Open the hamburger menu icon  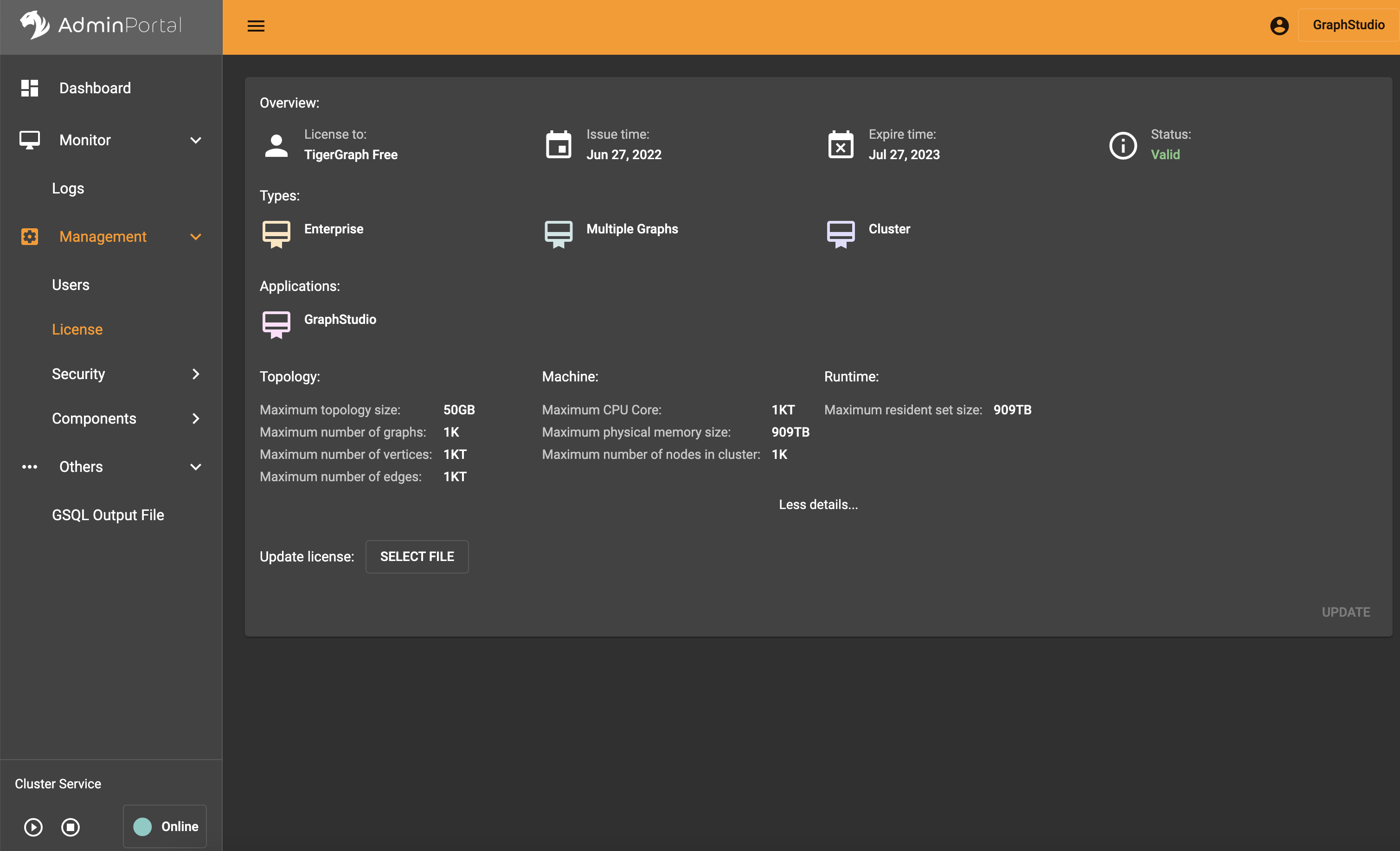click(256, 26)
